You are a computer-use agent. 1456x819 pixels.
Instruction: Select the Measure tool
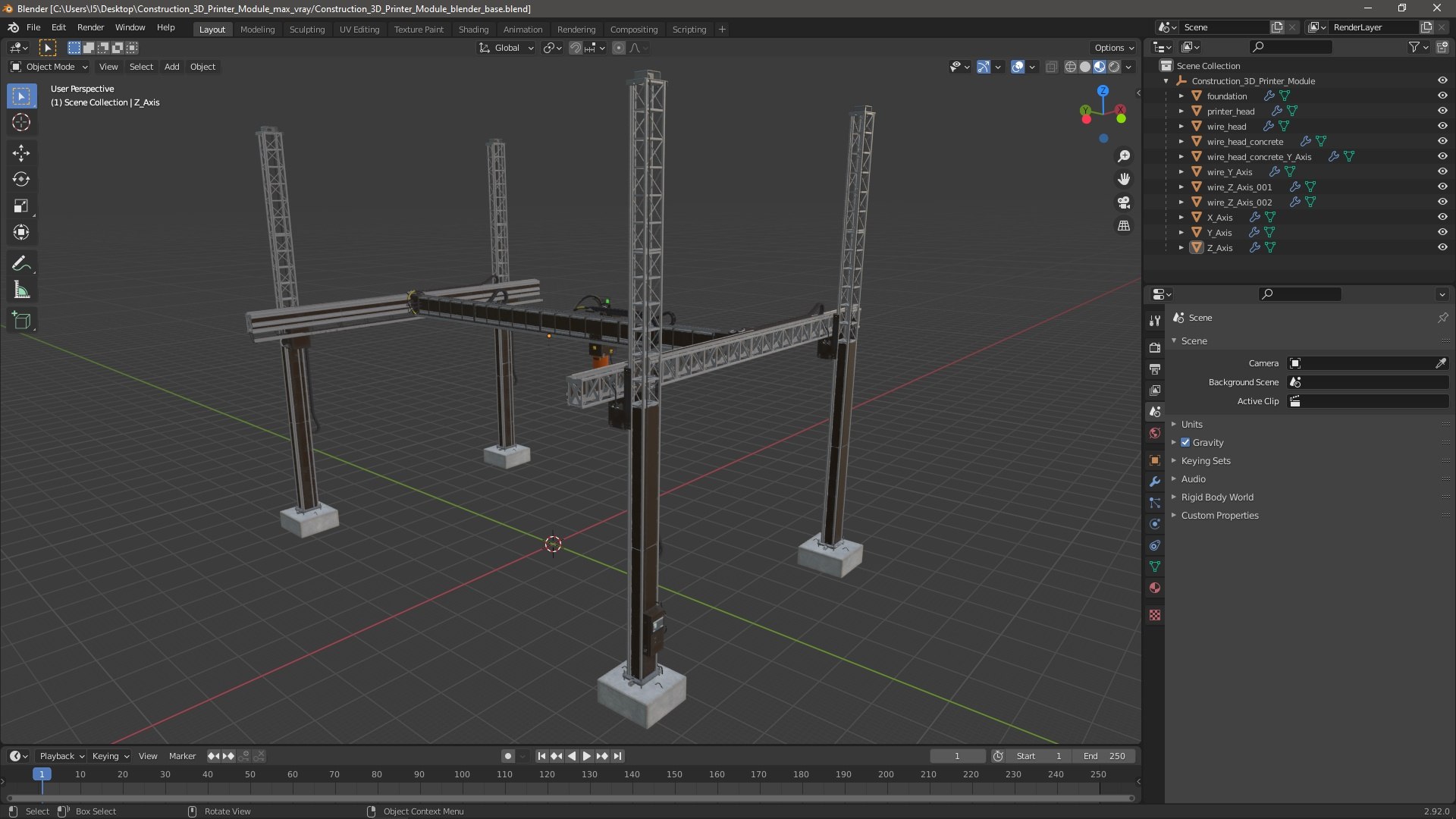21,290
